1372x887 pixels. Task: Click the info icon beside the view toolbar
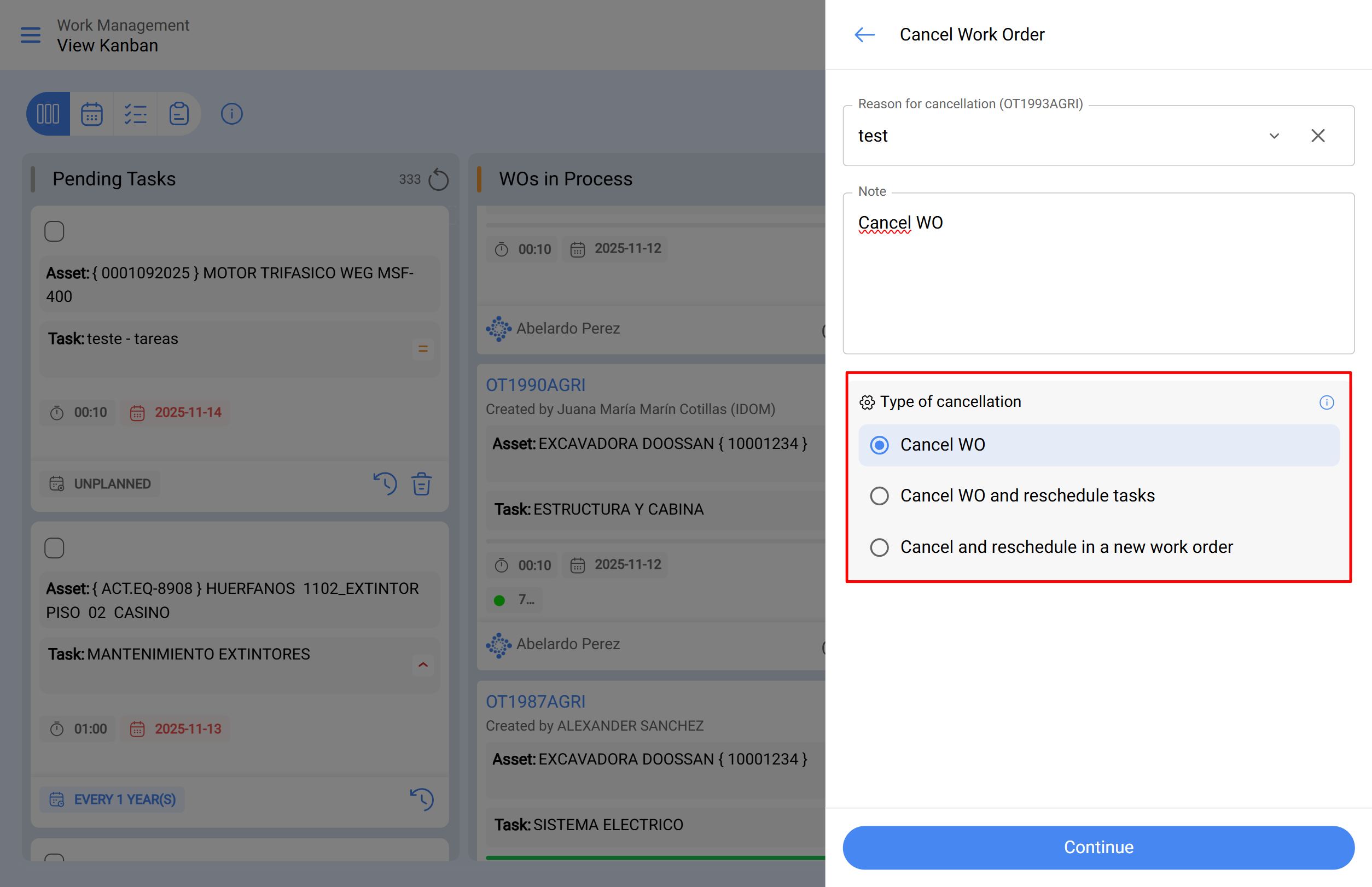tap(231, 114)
